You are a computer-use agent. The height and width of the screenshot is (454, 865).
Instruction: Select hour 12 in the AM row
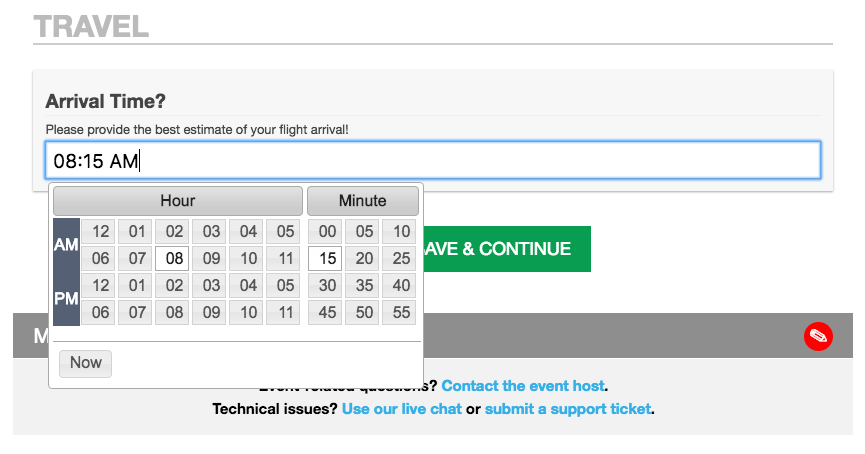[x=101, y=232]
